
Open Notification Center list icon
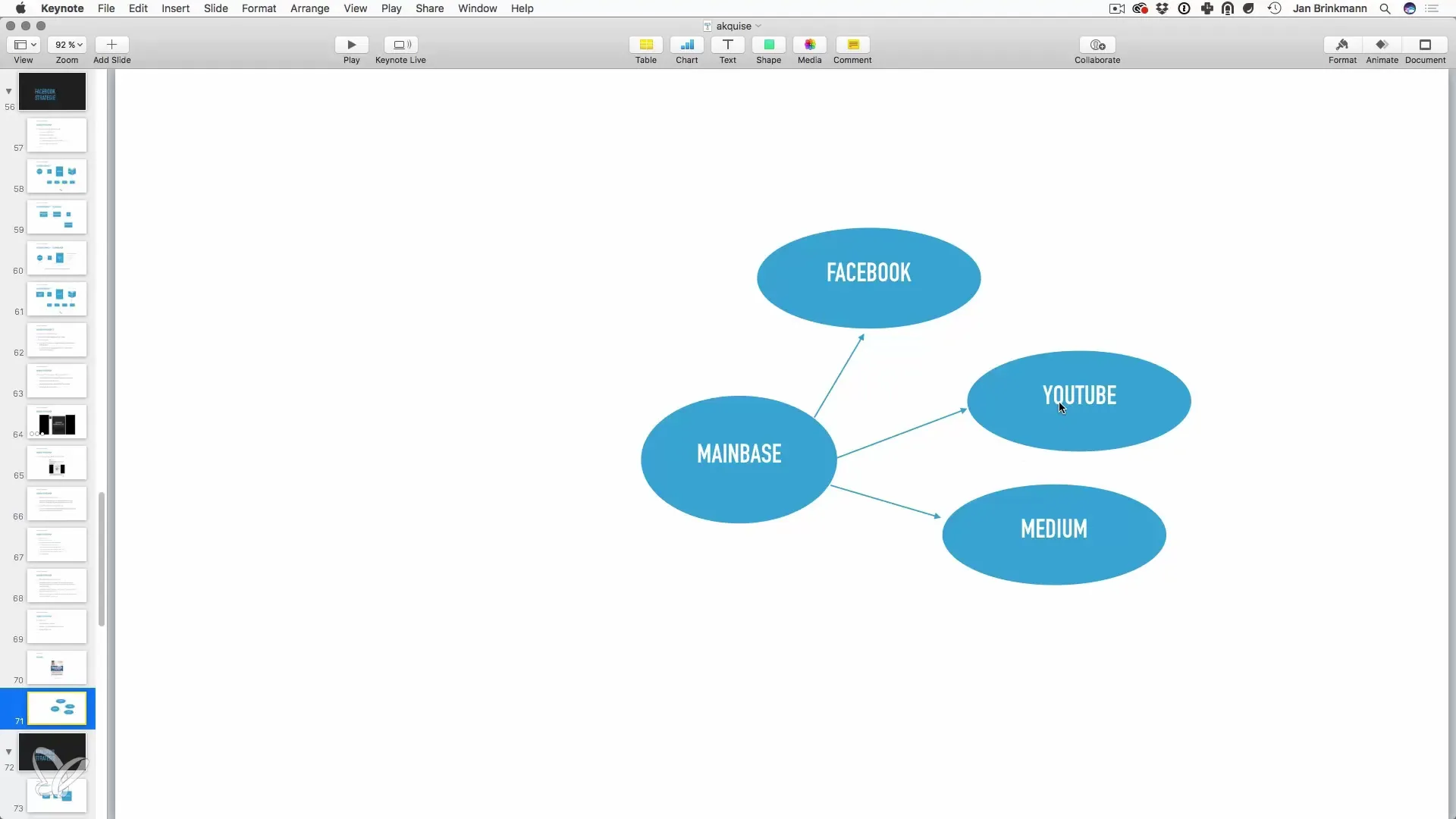[x=1432, y=8]
